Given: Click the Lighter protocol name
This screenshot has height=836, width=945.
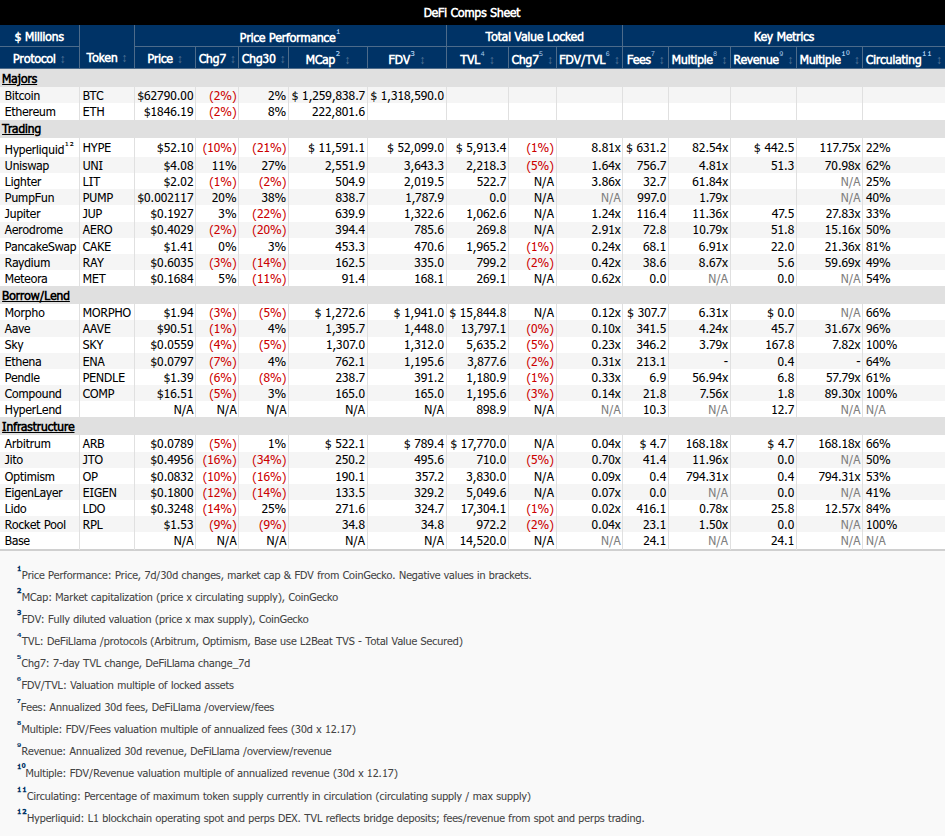Looking at the screenshot, I should pos(23,182).
